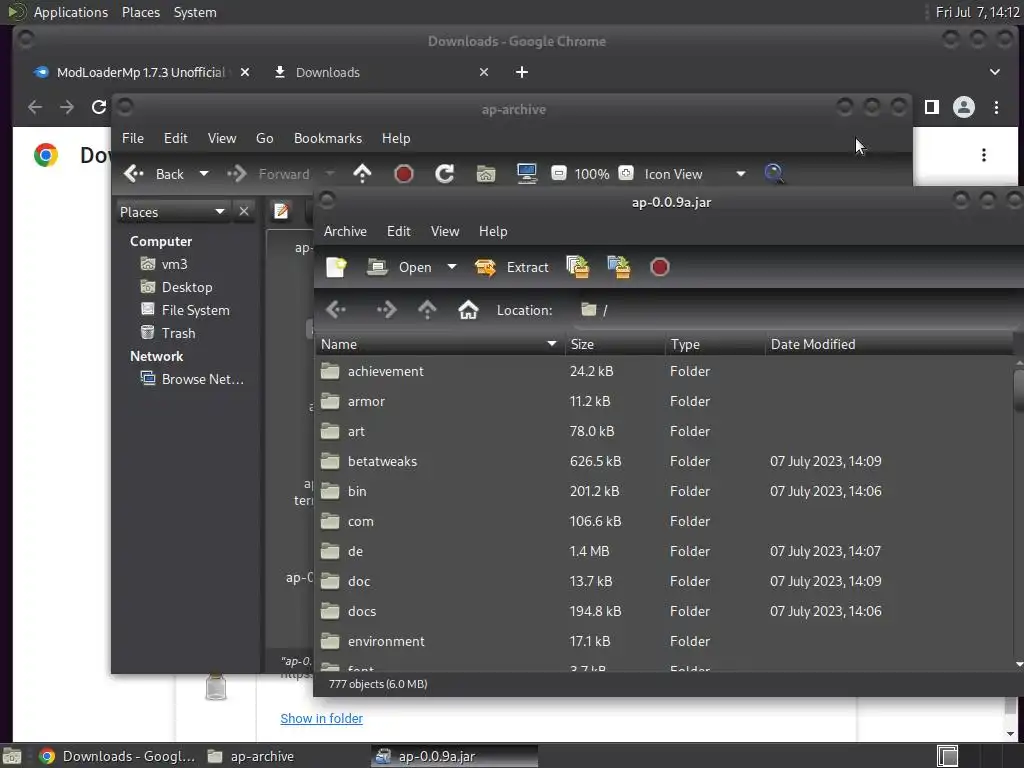1024x768 pixels.
Task: Select the bin folder row
Action: point(664,491)
